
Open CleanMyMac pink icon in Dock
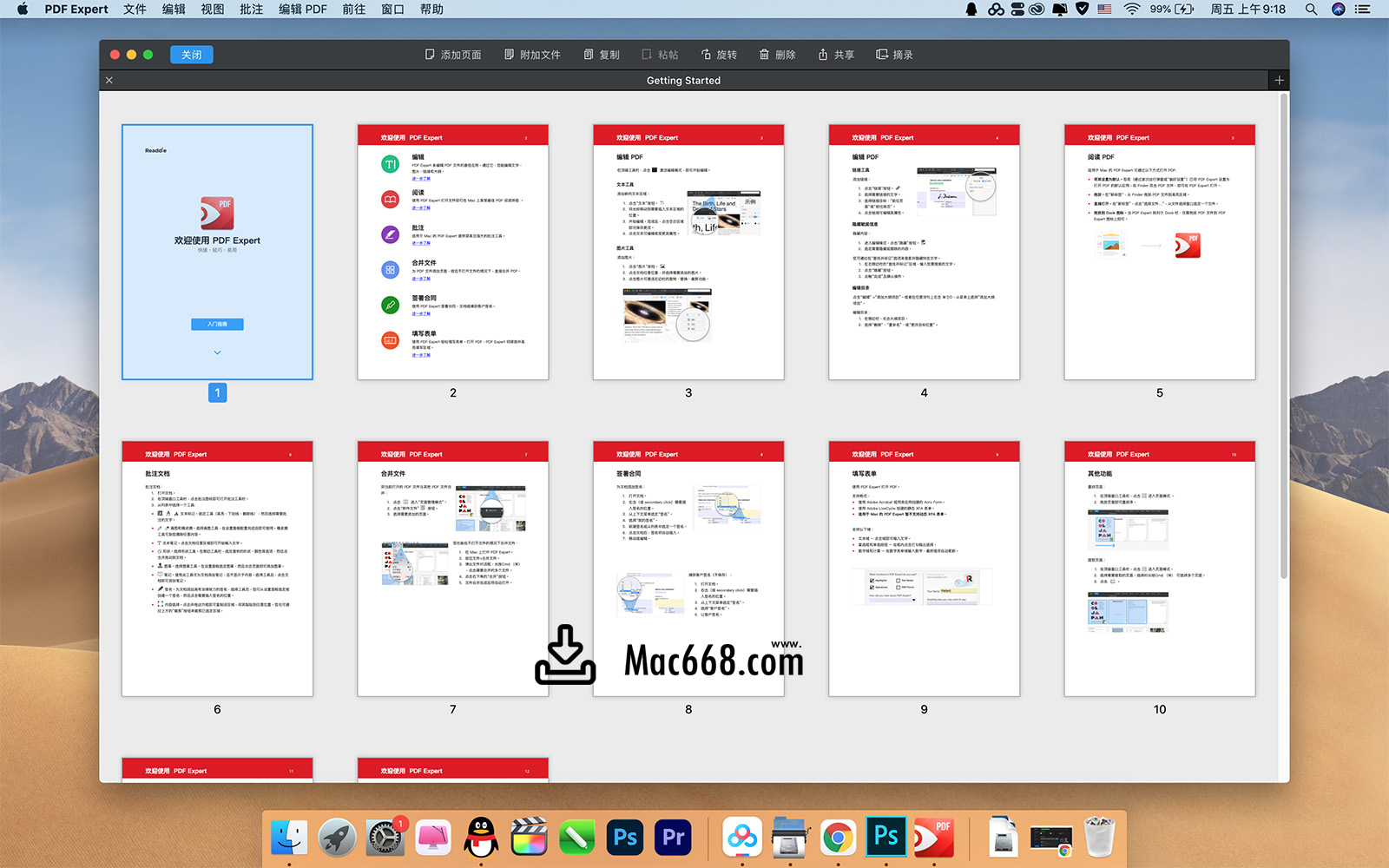(433, 838)
